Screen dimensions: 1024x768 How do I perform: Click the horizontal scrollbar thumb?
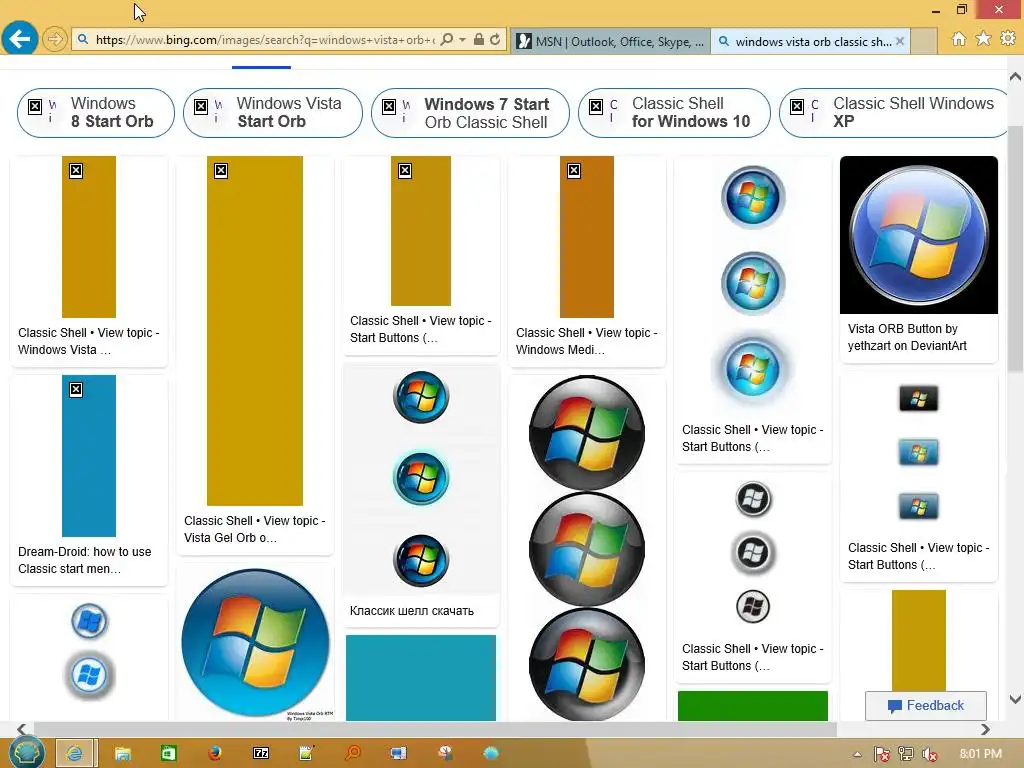tap(435, 729)
